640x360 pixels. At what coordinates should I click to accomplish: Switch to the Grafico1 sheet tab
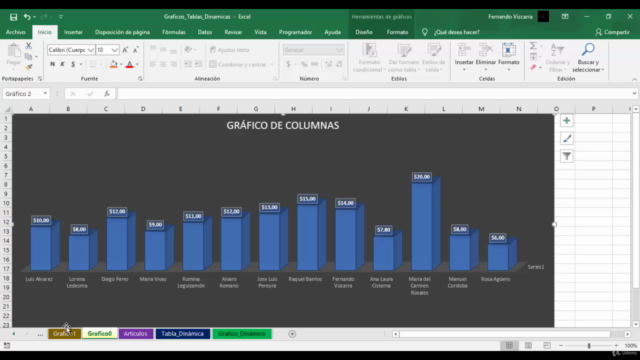point(64,334)
